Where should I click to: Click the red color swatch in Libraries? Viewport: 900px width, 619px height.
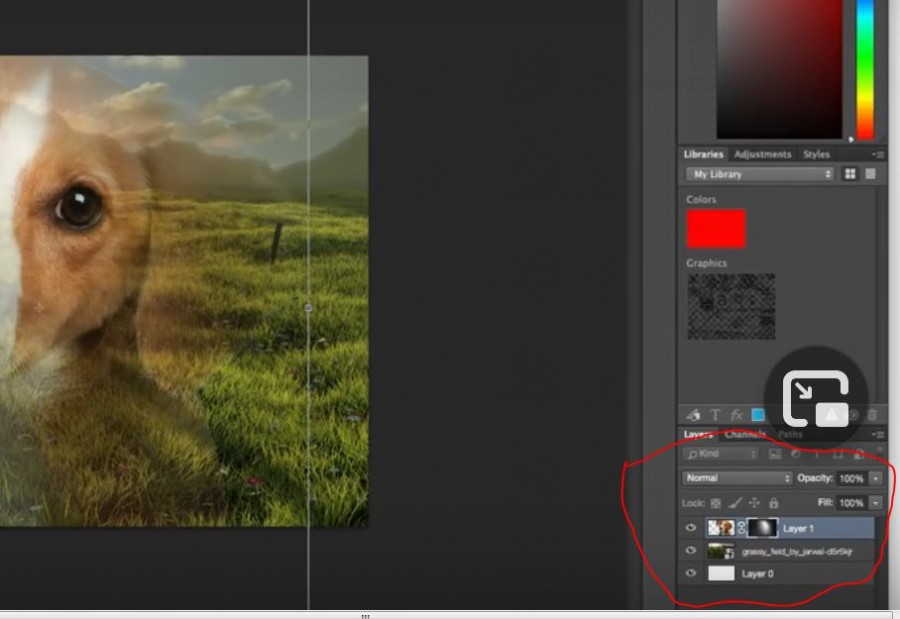[x=716, y=228]
